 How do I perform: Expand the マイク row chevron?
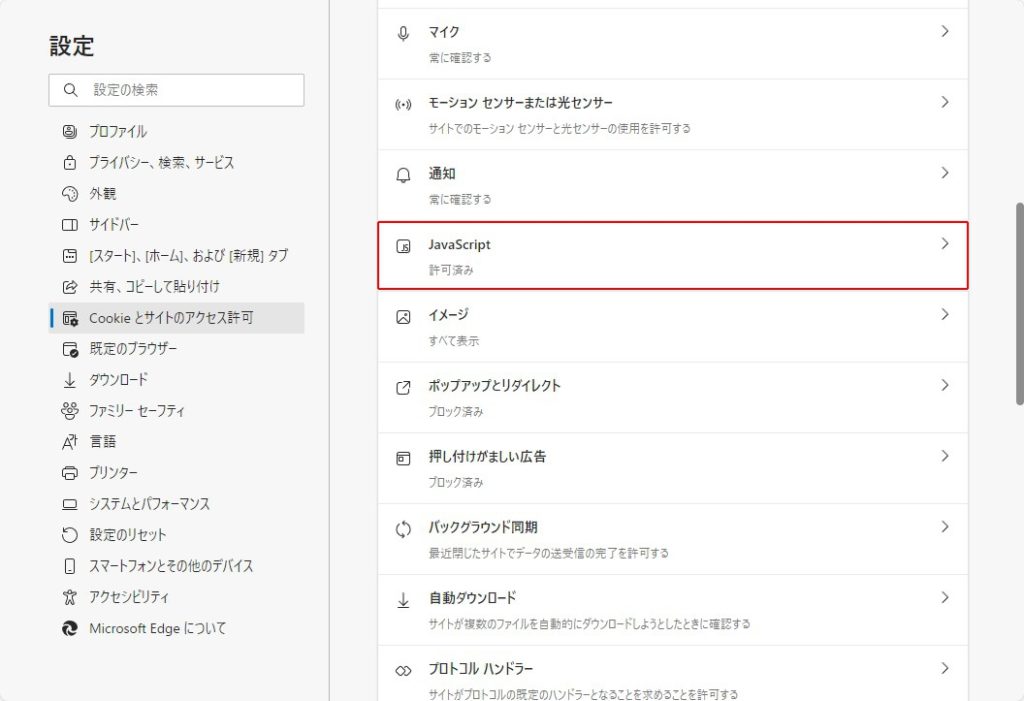point(945,32)
